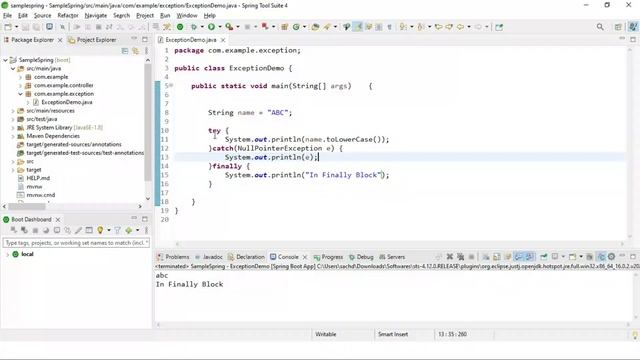The height and width of the screenshot is (360, 640).
Task: Open the Window menu
Action: click(187, 16)
